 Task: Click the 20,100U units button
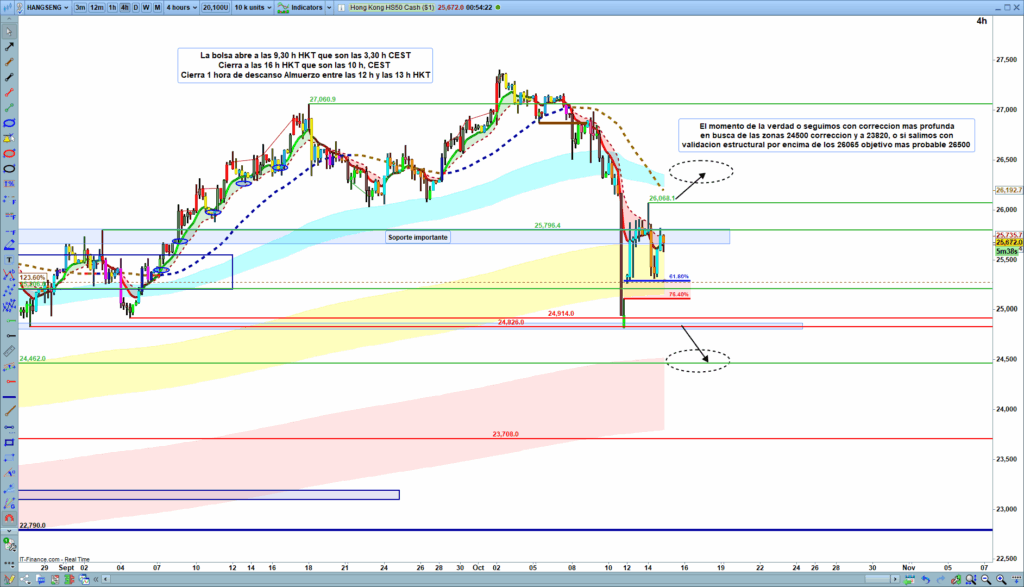pyautogui.click(x=214, y=8)
